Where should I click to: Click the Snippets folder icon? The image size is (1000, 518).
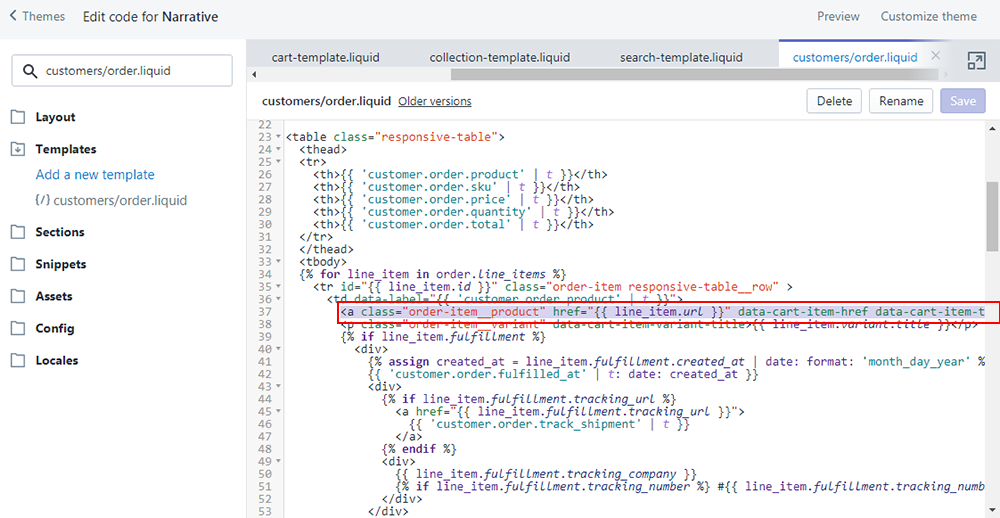tap(17, 264)
